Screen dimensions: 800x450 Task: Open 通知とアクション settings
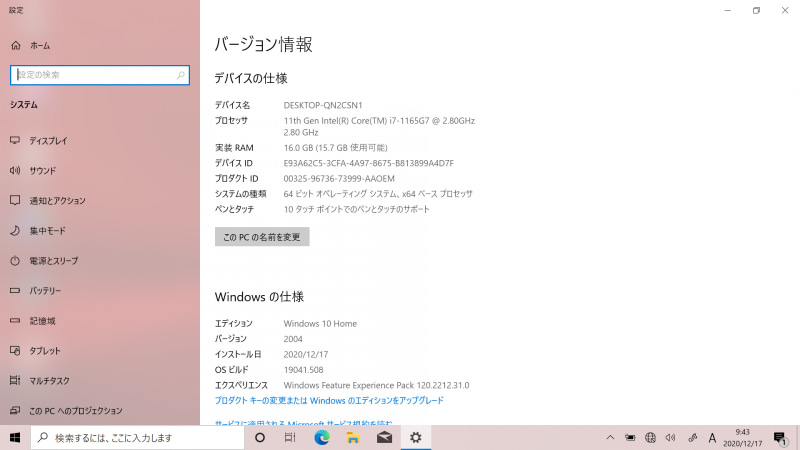click(48, 201)
